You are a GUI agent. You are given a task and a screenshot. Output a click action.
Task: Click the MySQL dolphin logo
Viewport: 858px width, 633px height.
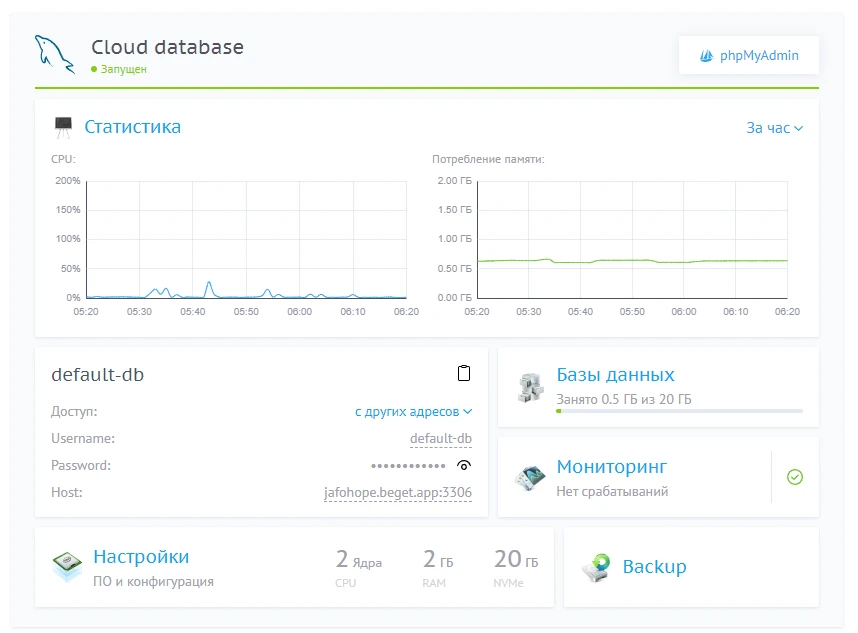click(x=54, y=55)
